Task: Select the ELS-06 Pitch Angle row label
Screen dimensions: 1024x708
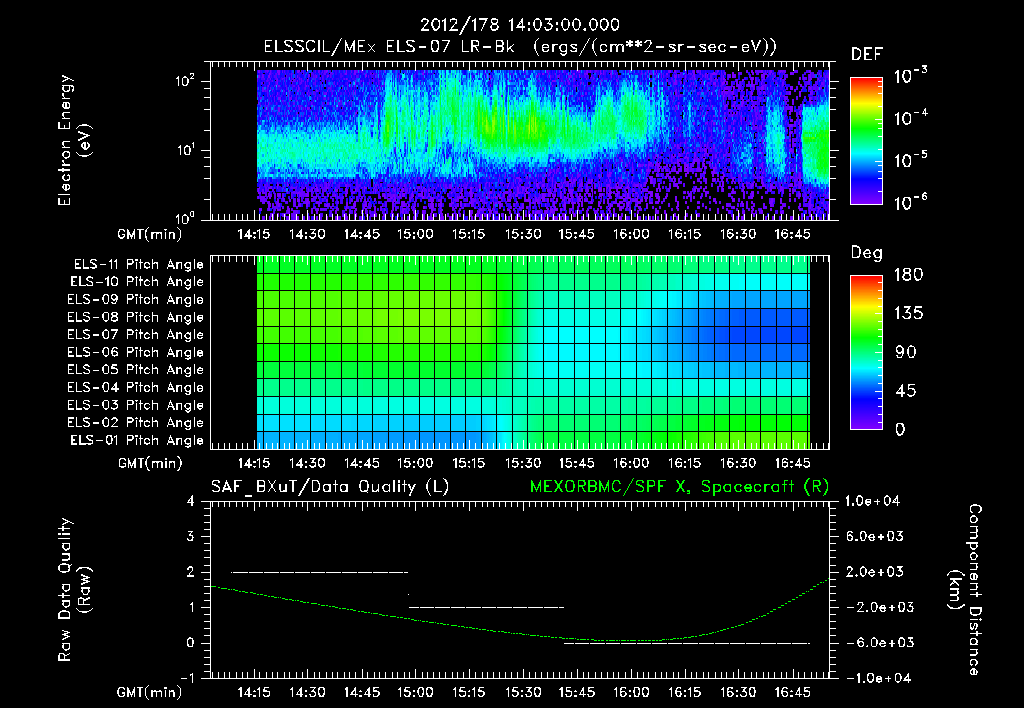Action: 135,352
